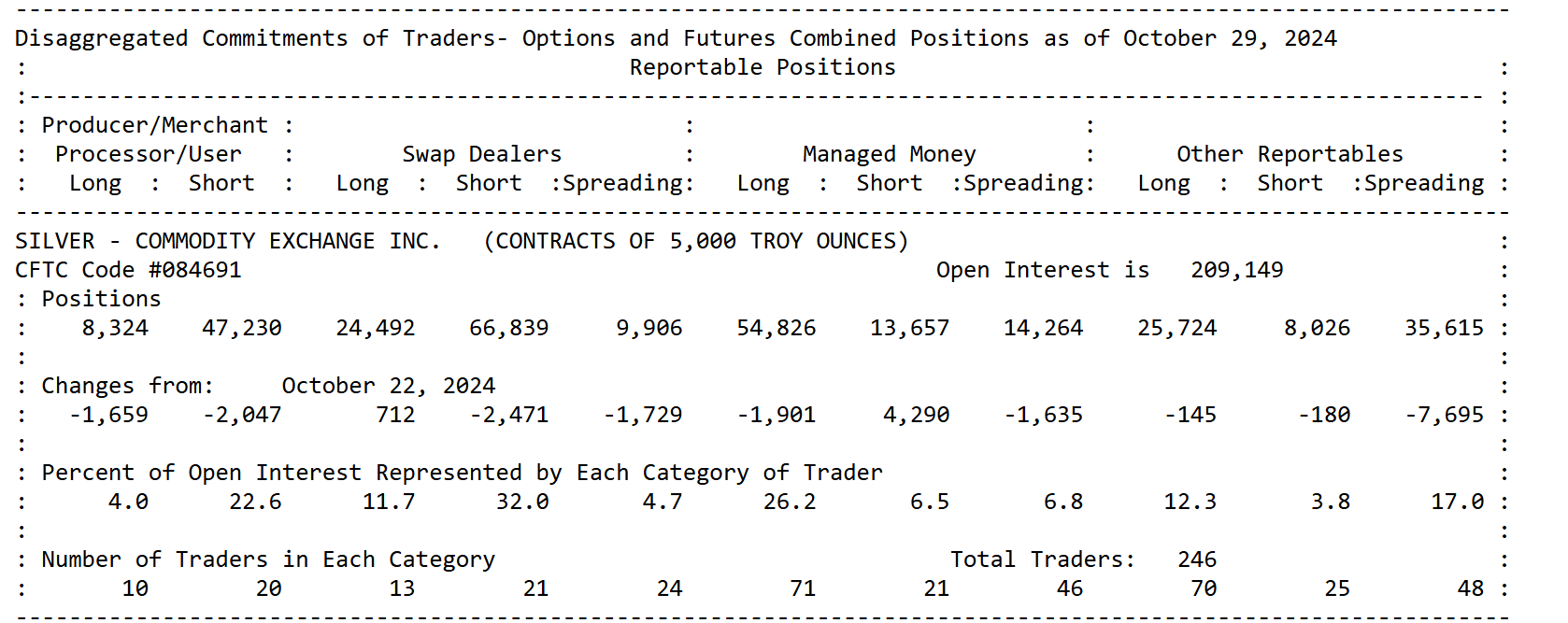Click the 32.0 percent of open interest
The image size is (1568, 623).
[522, 502]
